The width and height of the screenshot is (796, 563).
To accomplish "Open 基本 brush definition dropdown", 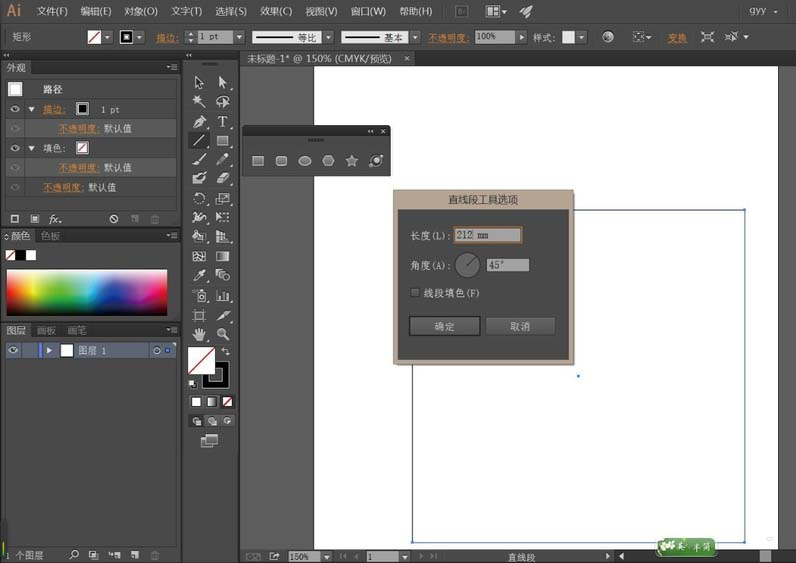I will point(415,37).
